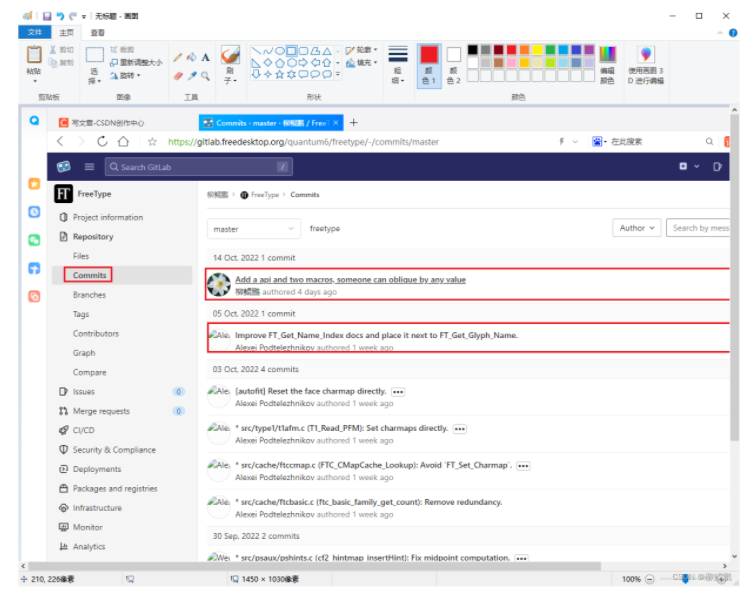Choose the Rectangle shape in shapes gallery
The image size is (751, 598).
coord(291,51)
